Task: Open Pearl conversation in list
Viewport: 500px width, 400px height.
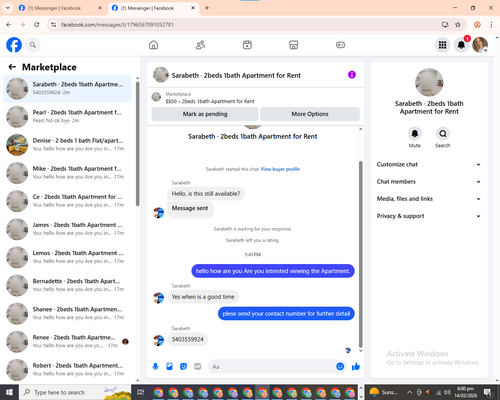Action: (67, 117)
